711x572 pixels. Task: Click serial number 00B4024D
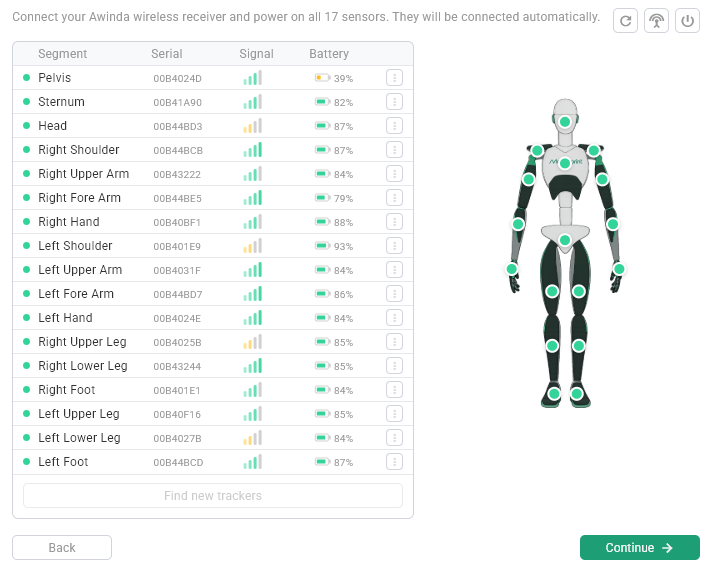tap(177, 78)
